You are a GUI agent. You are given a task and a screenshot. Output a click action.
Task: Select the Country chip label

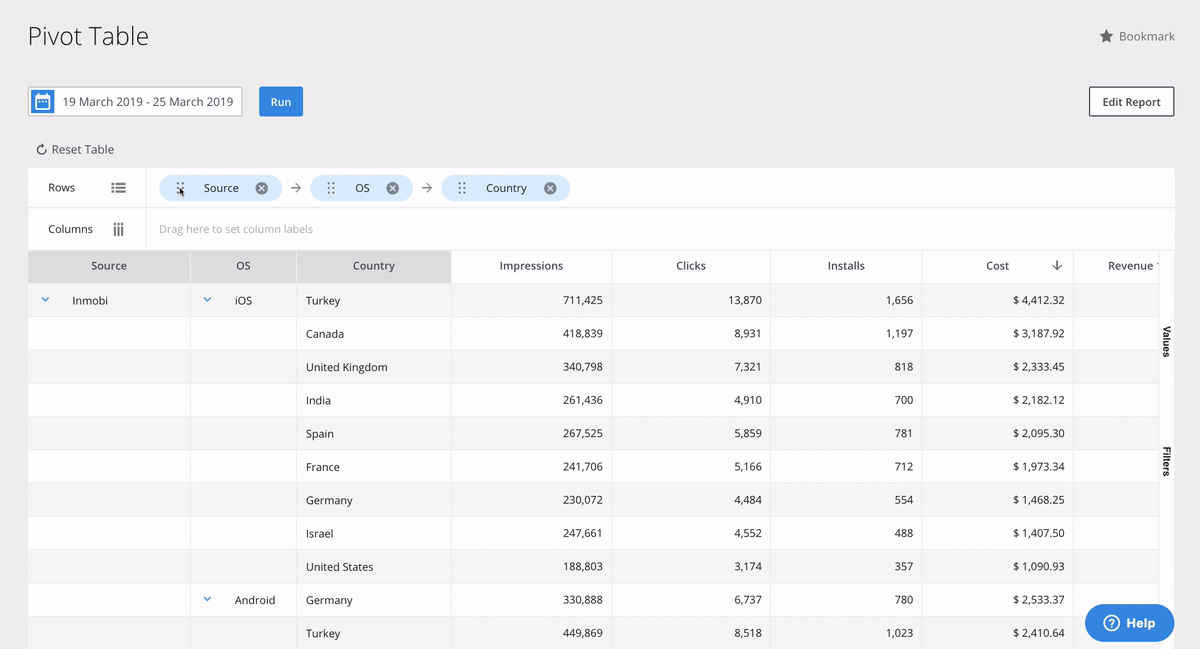pos(506,188)
